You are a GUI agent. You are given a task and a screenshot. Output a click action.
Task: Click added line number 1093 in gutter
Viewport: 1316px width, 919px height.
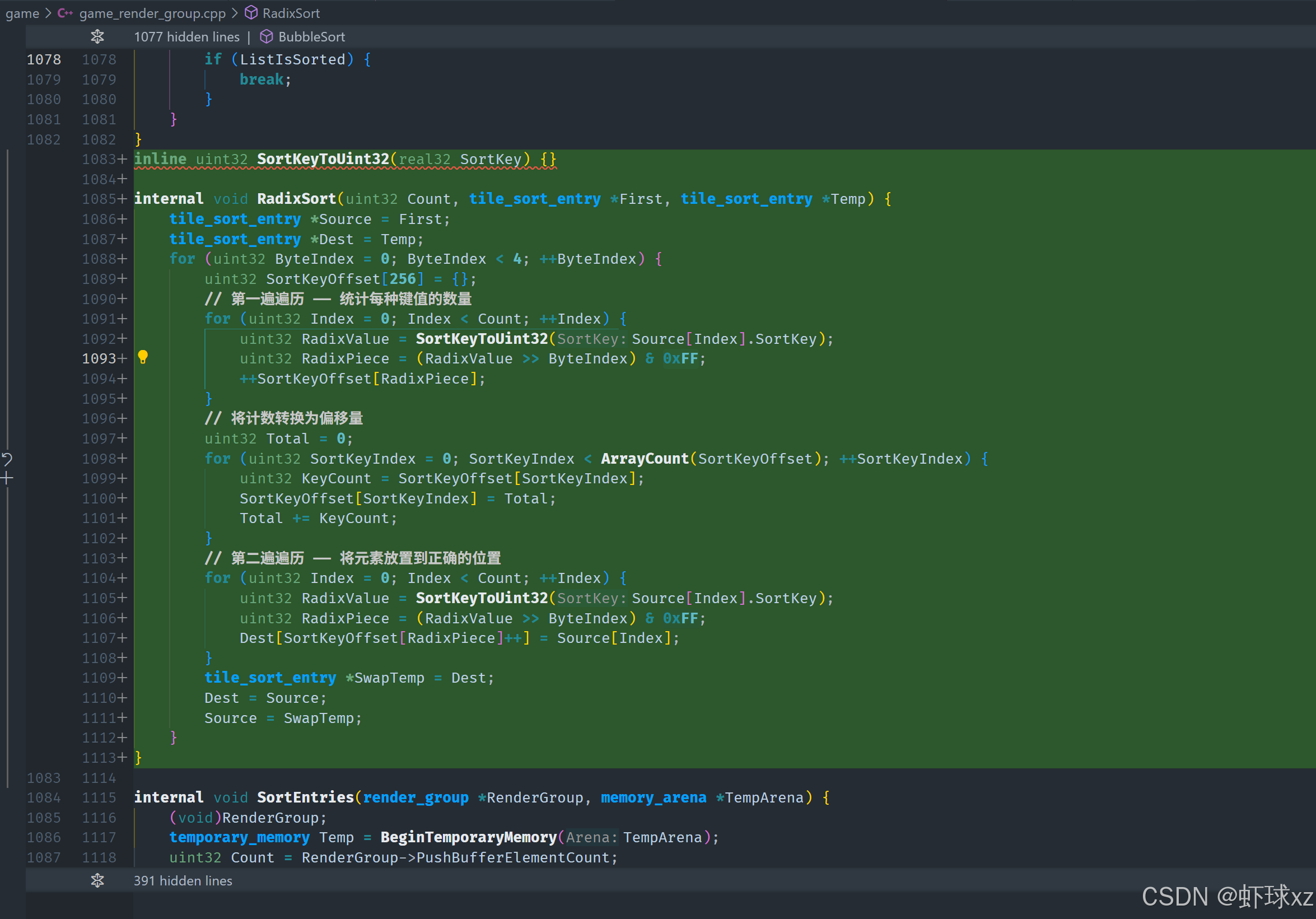click(x=99, y=359)
